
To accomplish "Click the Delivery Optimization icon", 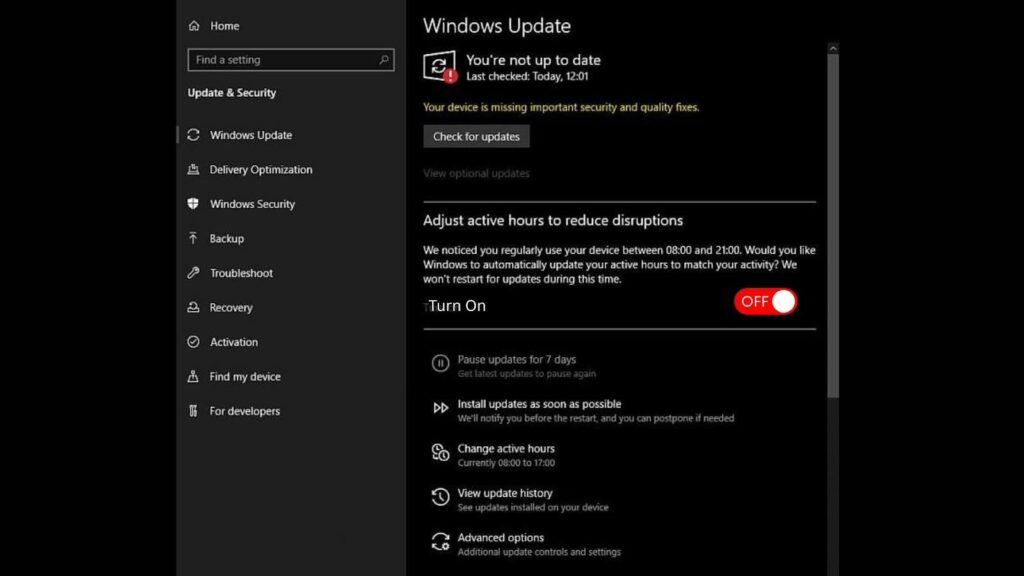I will click(x=193, y=169).
